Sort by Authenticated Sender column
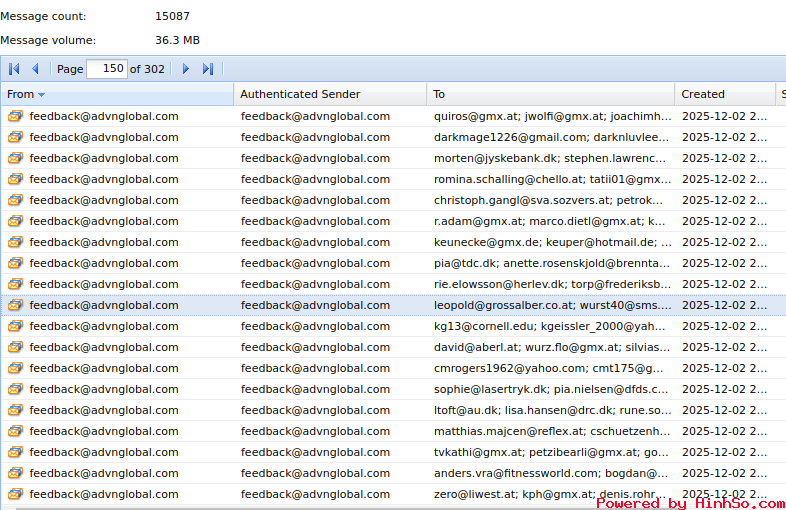The image size is (786, 510). pyautogui.click(x=300, y=94)
